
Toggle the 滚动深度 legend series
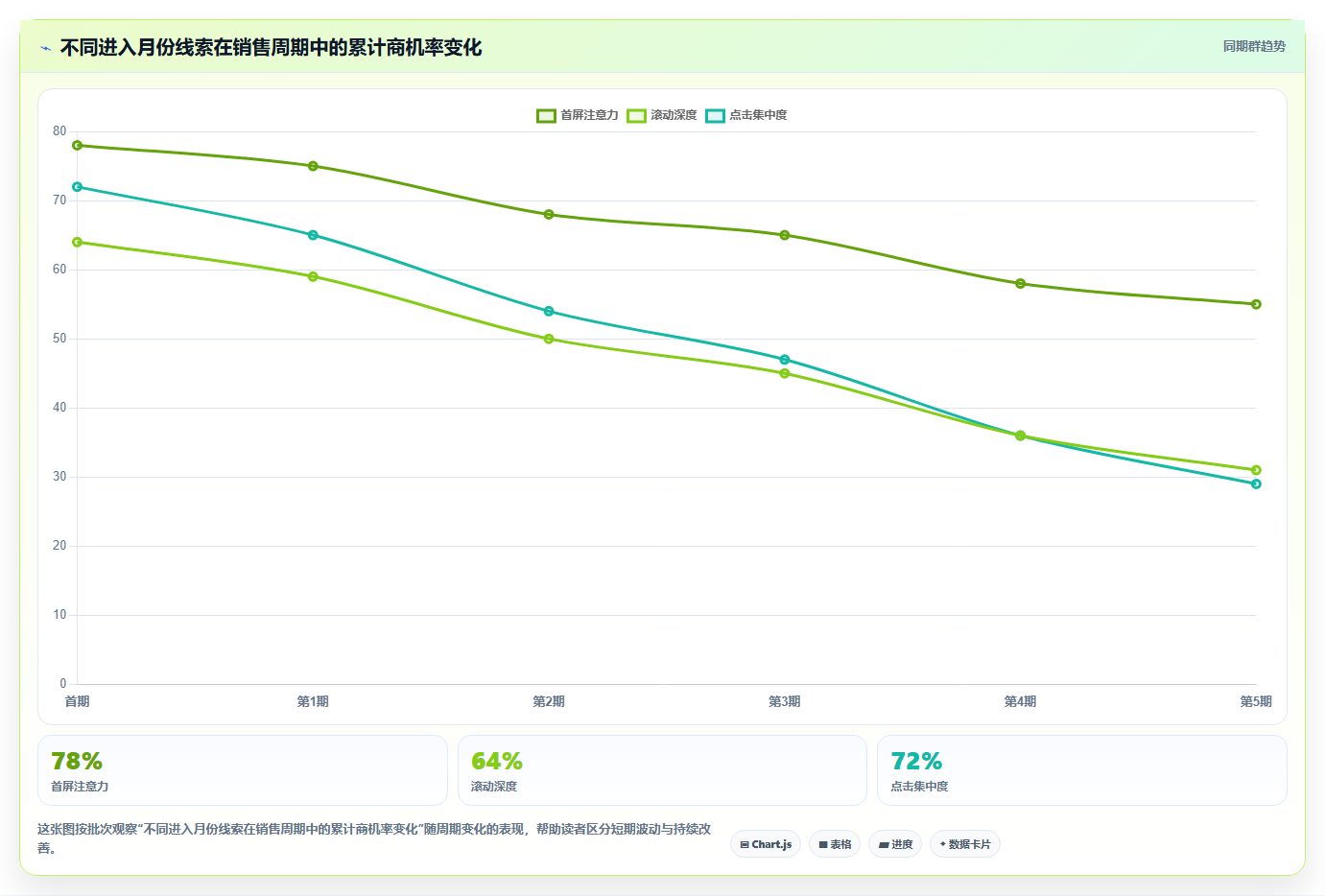tap(662, 115)
